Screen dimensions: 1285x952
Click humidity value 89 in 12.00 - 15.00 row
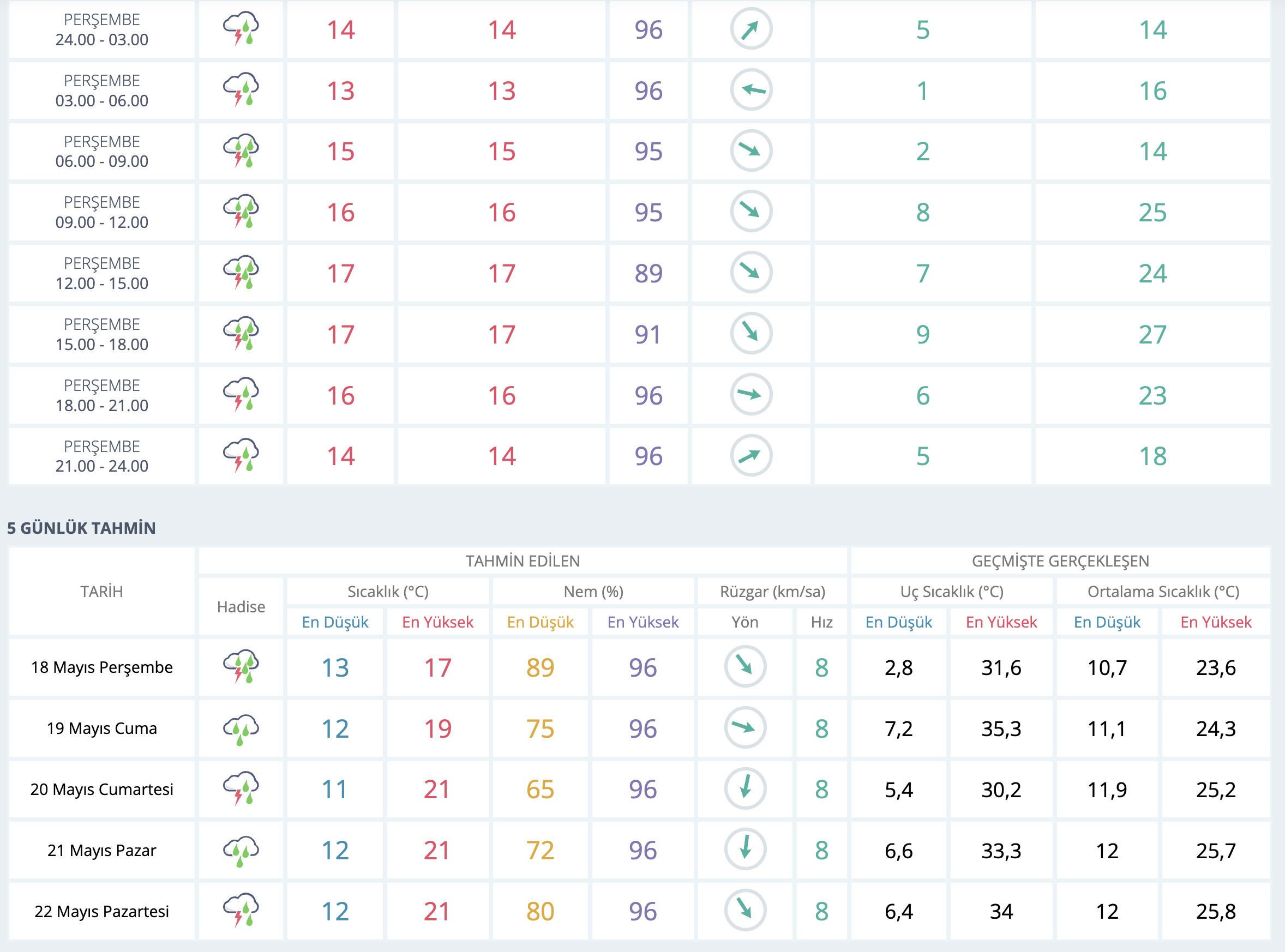click(648, 273)
